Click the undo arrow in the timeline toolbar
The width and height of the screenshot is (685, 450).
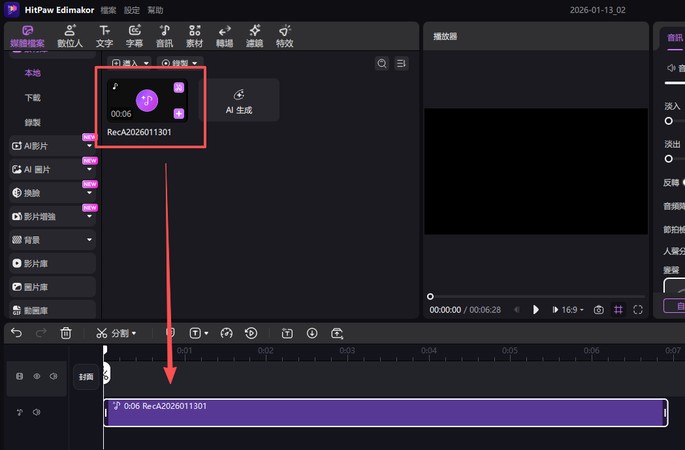[16, 333]
